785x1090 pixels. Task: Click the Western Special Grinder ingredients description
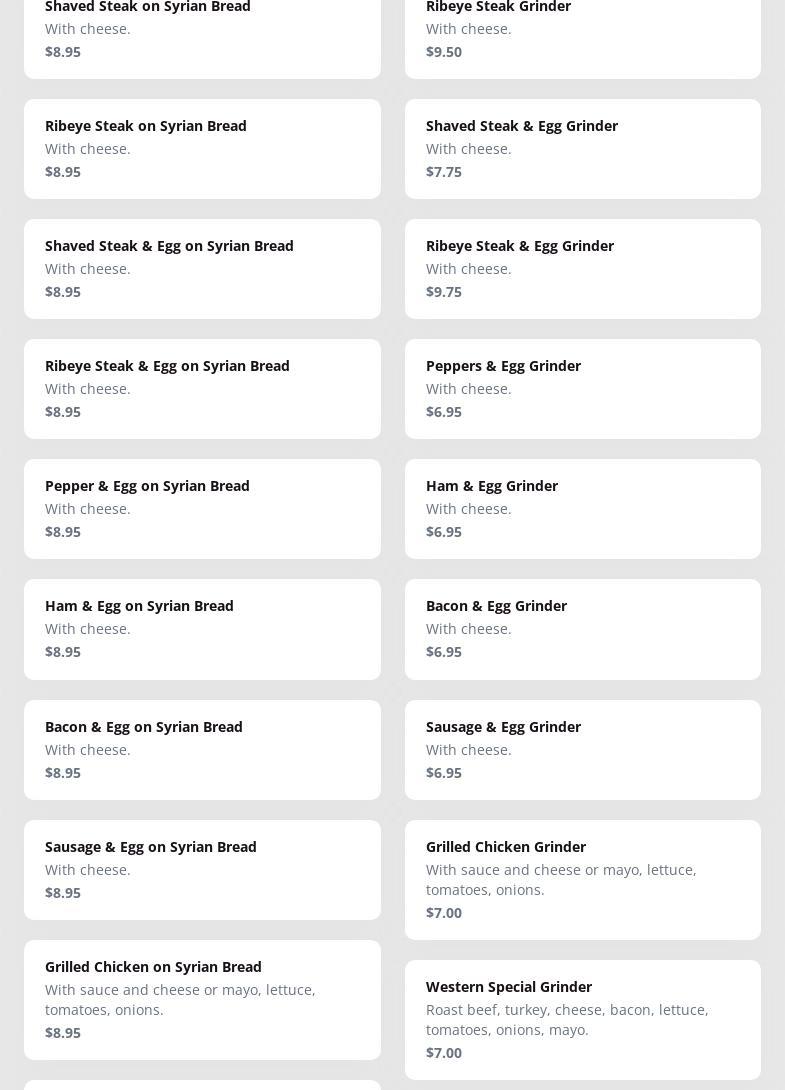pos(567,1019)
